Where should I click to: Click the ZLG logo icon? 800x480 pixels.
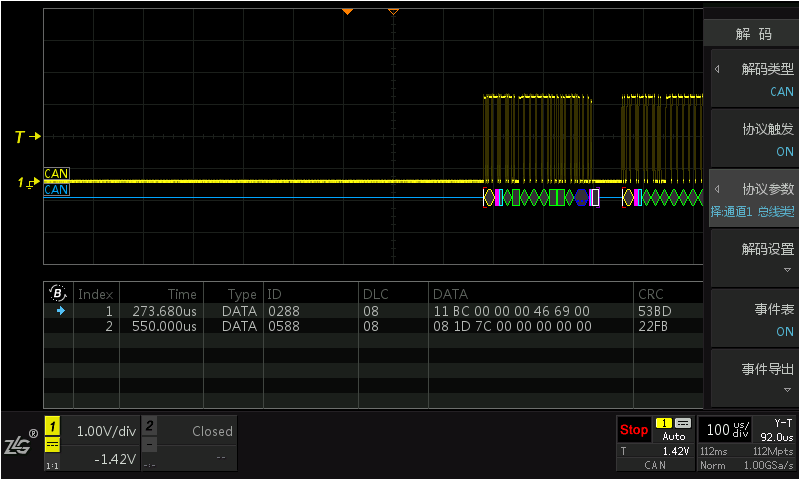(x=20, y=443)
